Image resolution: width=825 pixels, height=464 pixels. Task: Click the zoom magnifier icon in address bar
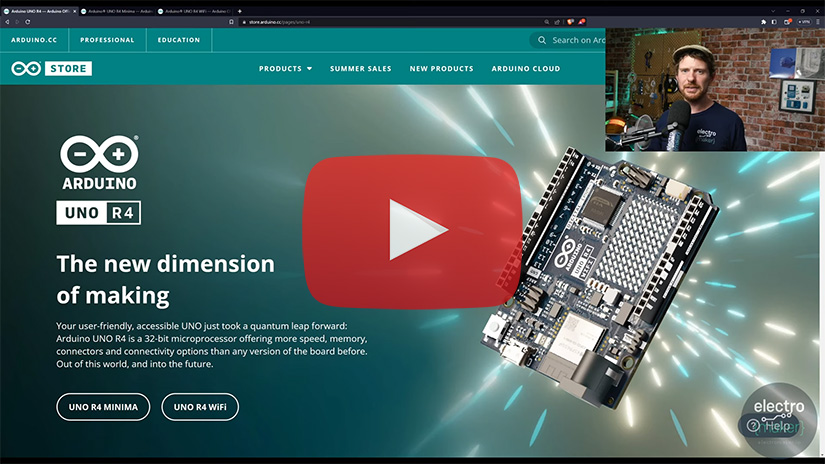547,22
